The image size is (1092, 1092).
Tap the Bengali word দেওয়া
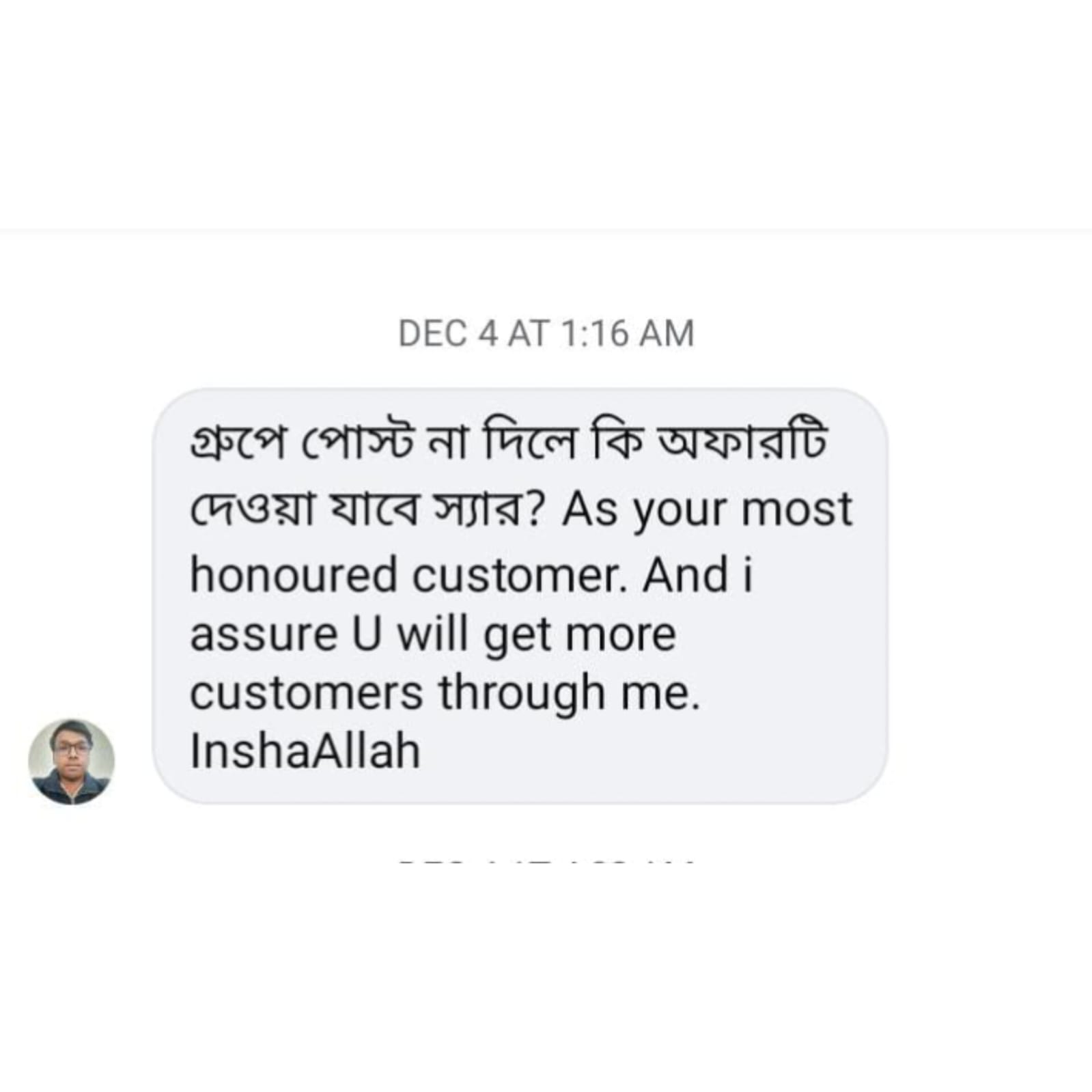[251, 509]
